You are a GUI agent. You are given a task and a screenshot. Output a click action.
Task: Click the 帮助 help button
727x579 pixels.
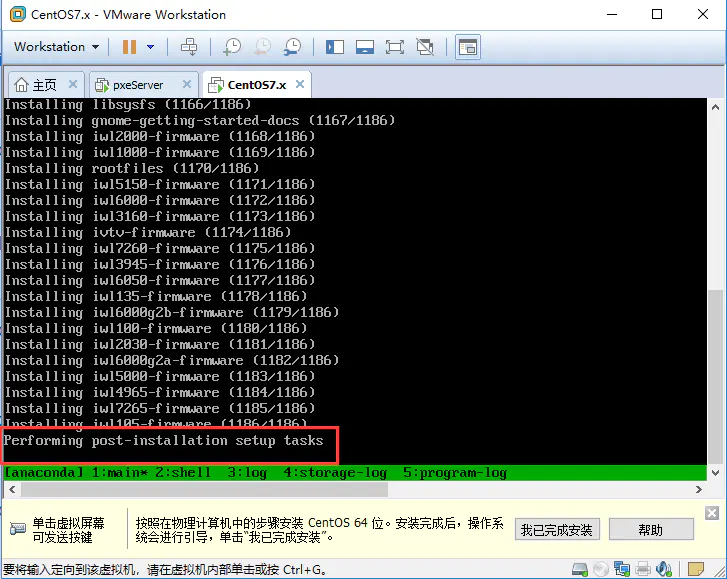click(x=651, y=529)
